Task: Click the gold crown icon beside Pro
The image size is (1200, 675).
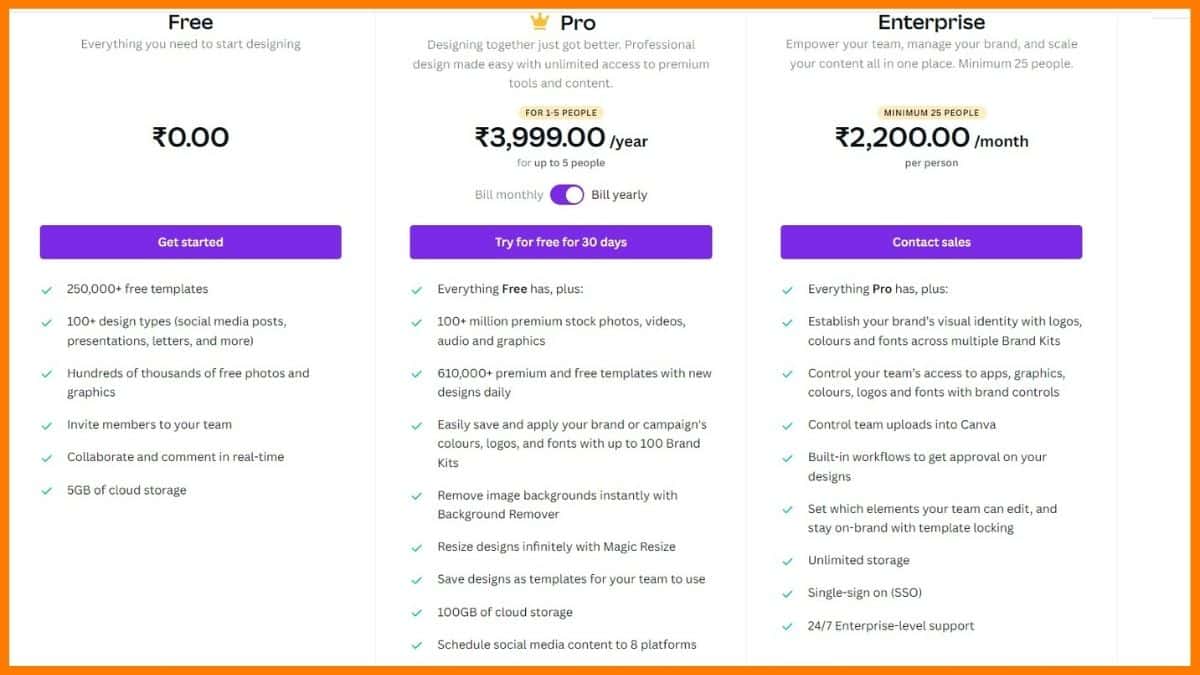Action: [x=540, y=21]
